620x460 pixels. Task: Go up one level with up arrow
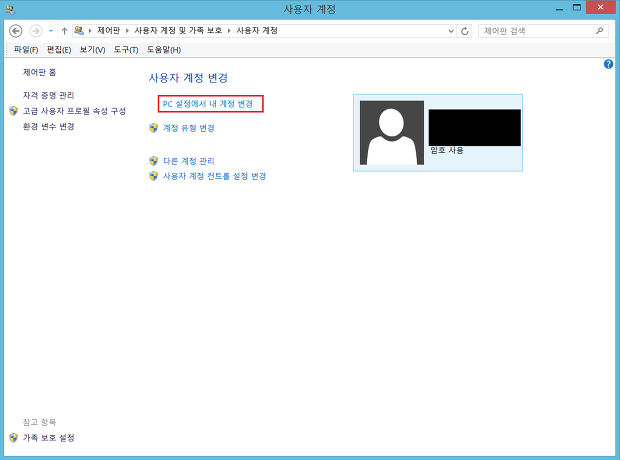pos(64,31)
